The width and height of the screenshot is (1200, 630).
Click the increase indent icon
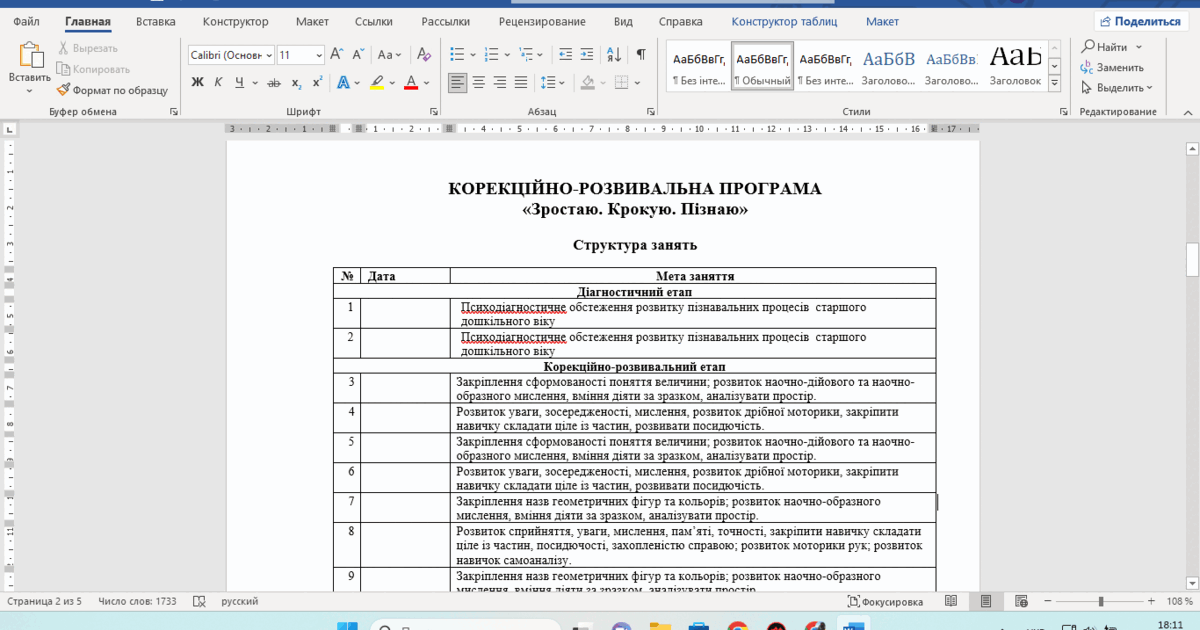tap(589, 55)
